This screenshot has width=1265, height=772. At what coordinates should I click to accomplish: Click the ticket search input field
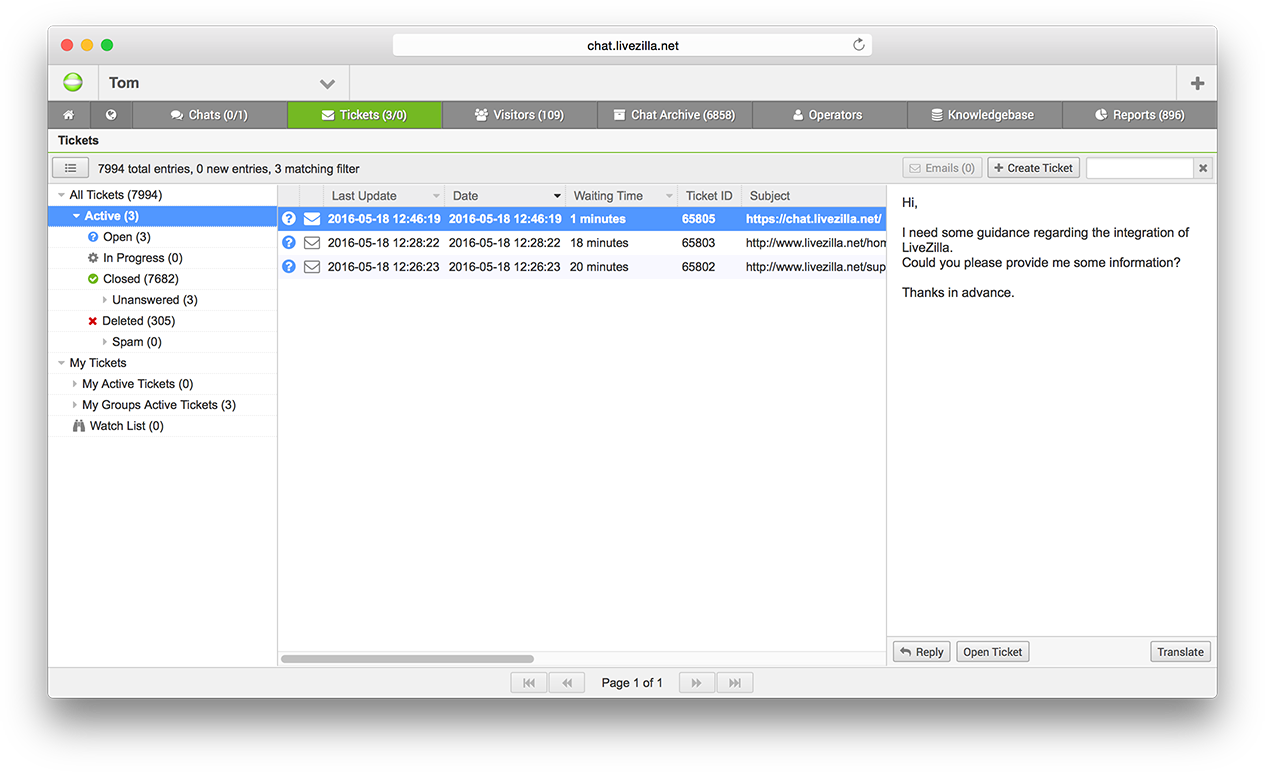pyautogui.click(x=1139, y=168)
